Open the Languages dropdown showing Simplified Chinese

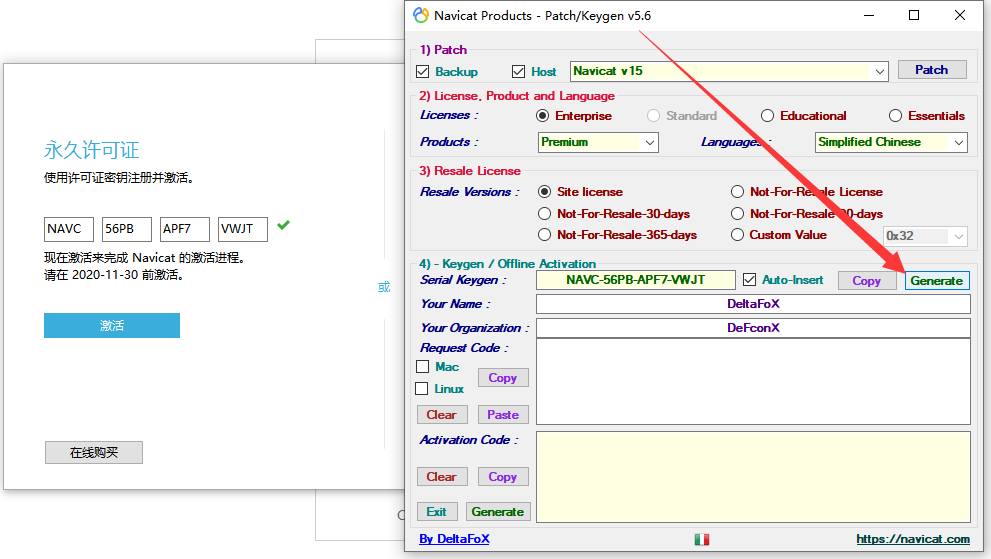coord(958,143)
